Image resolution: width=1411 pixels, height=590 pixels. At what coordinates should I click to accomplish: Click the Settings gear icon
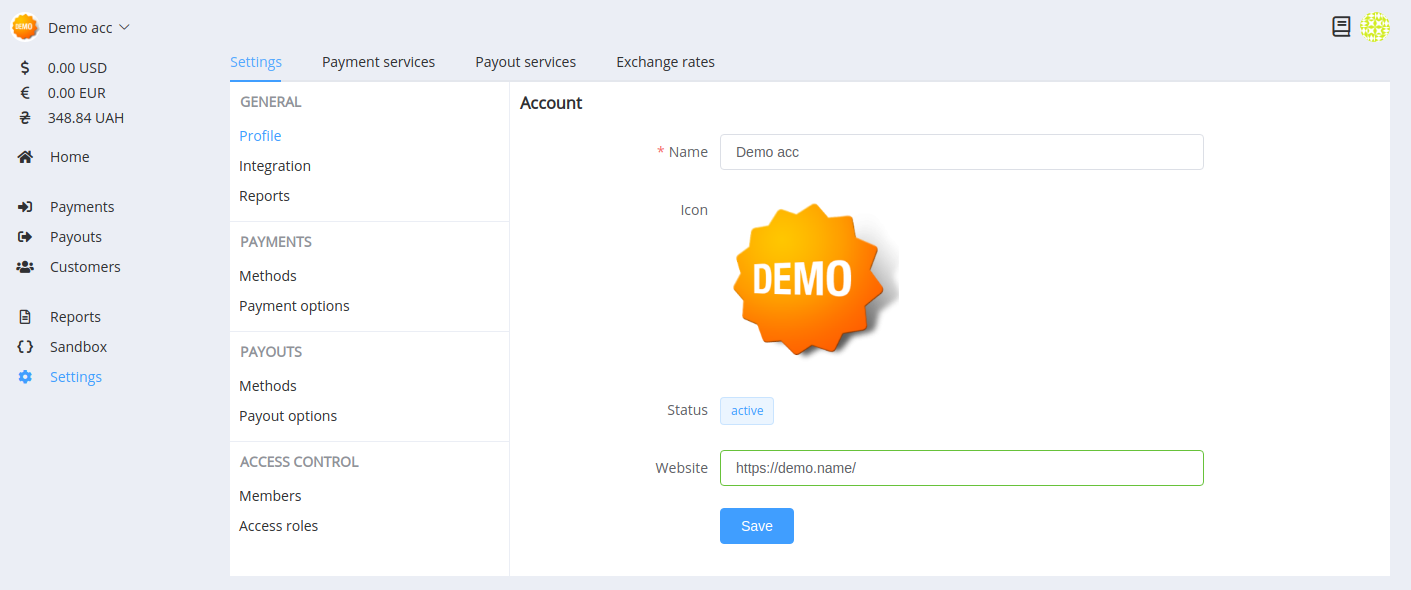[25, 377]
